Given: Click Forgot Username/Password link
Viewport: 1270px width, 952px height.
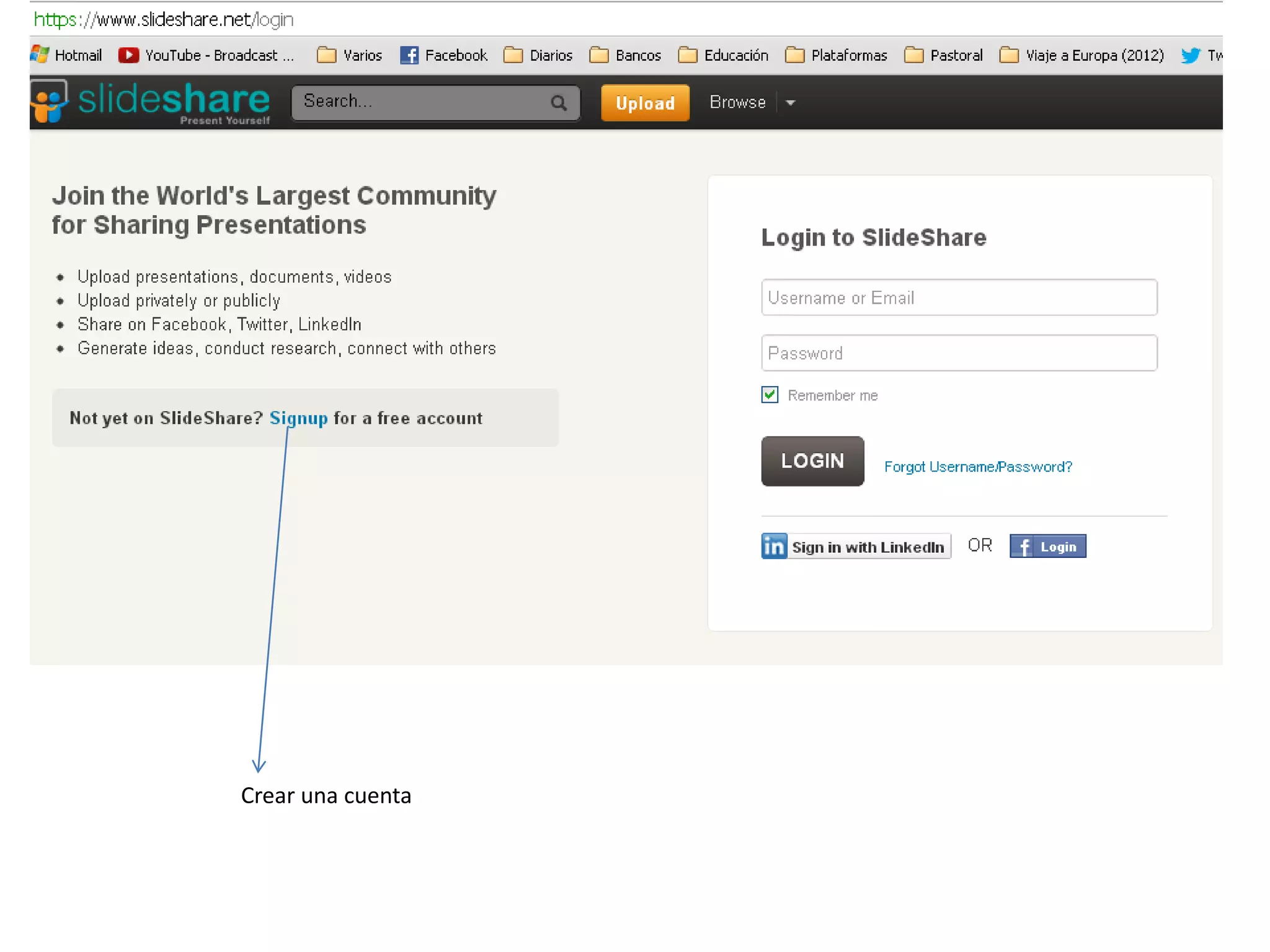Looking at the screenshot, I should [x=978, y=467].
